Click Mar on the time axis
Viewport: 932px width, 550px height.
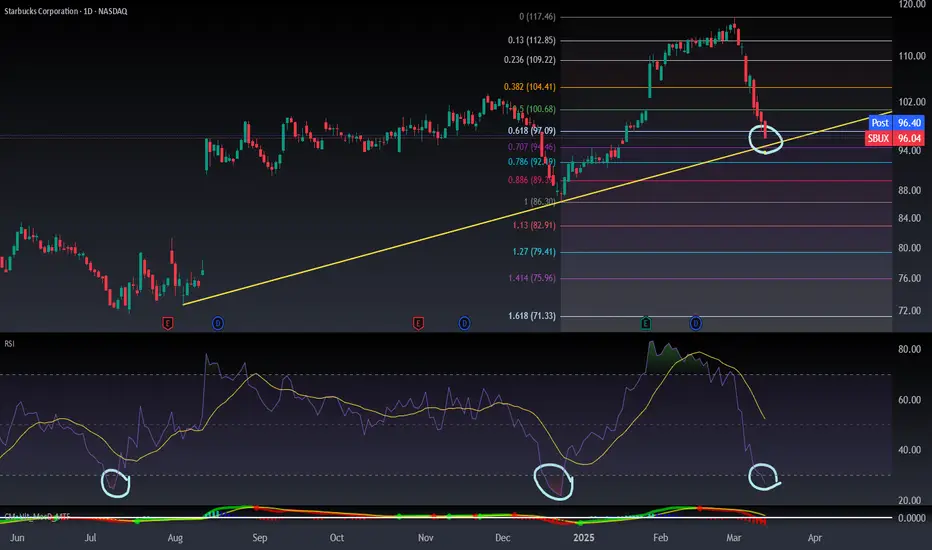(x=733, y=538)
